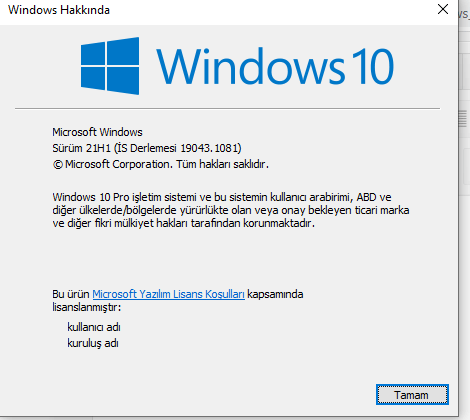Click the kapsamında word after the link
Viewport: 470px width, 420px height.
coord(275,294)
